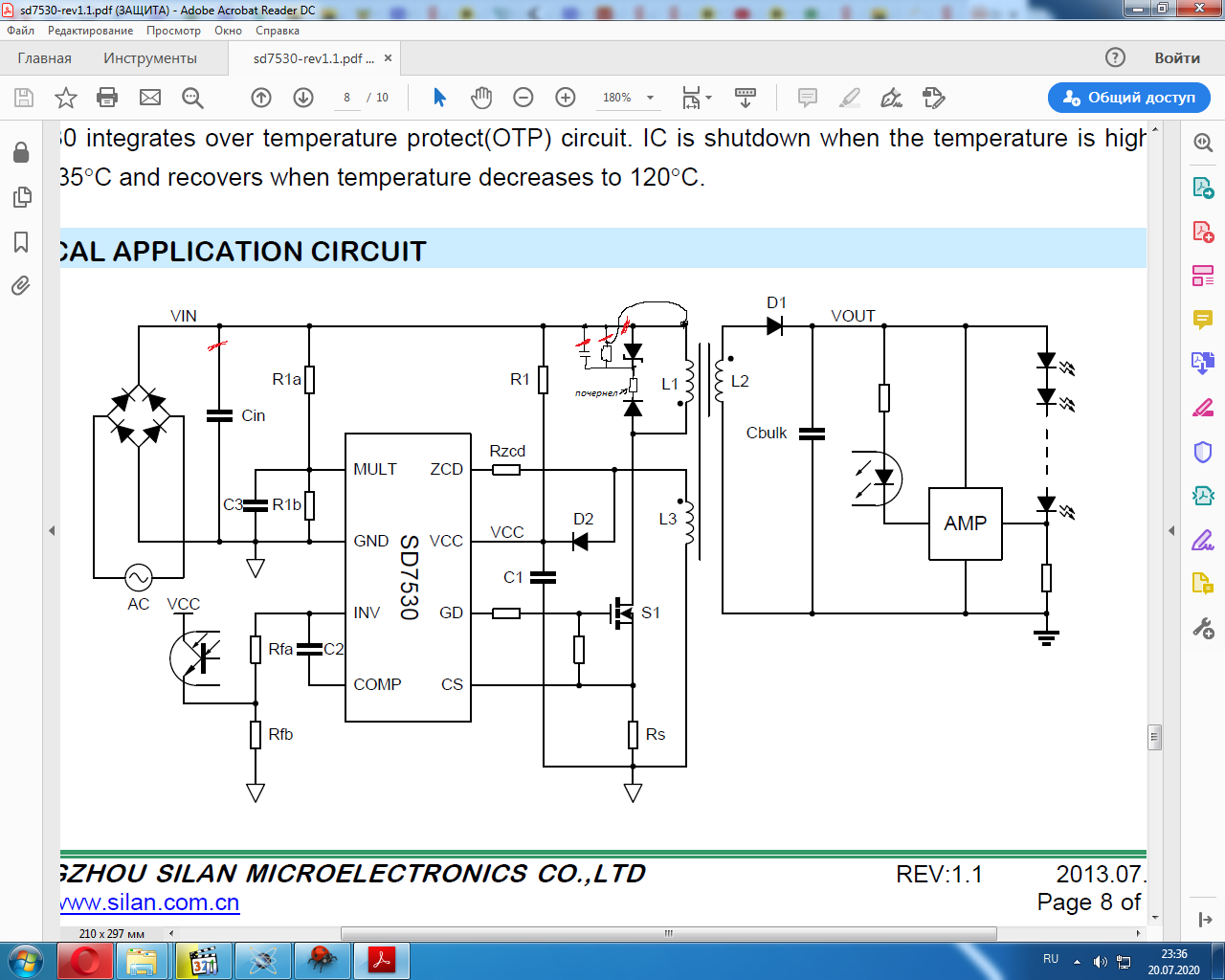Activate the Hand pan tool
Viewport: 1225px width, 980px height.
[481, 98]
